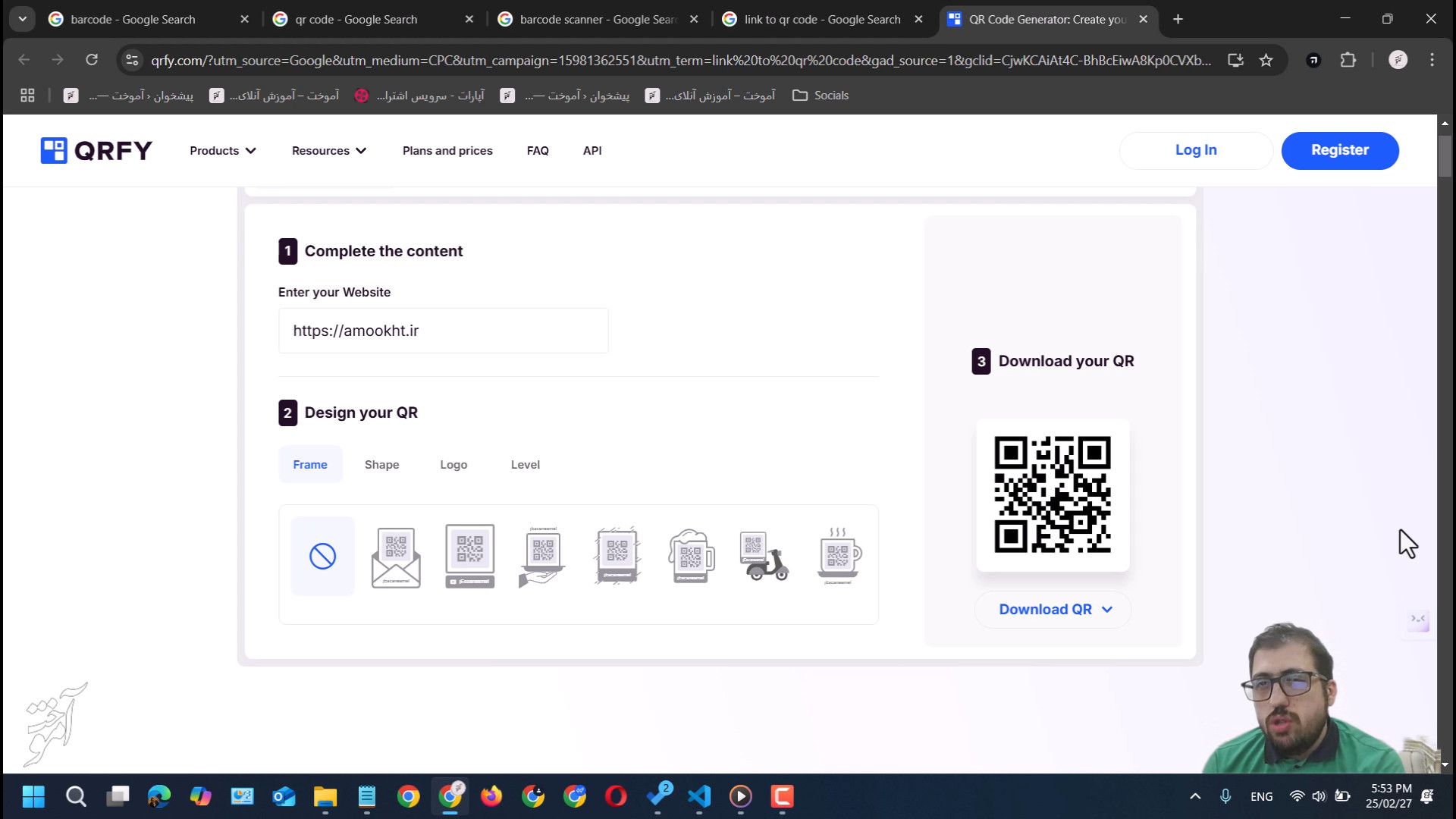Open the آپارات bookmark
This screenshot has width=1456, height=819.
(420, 96)
